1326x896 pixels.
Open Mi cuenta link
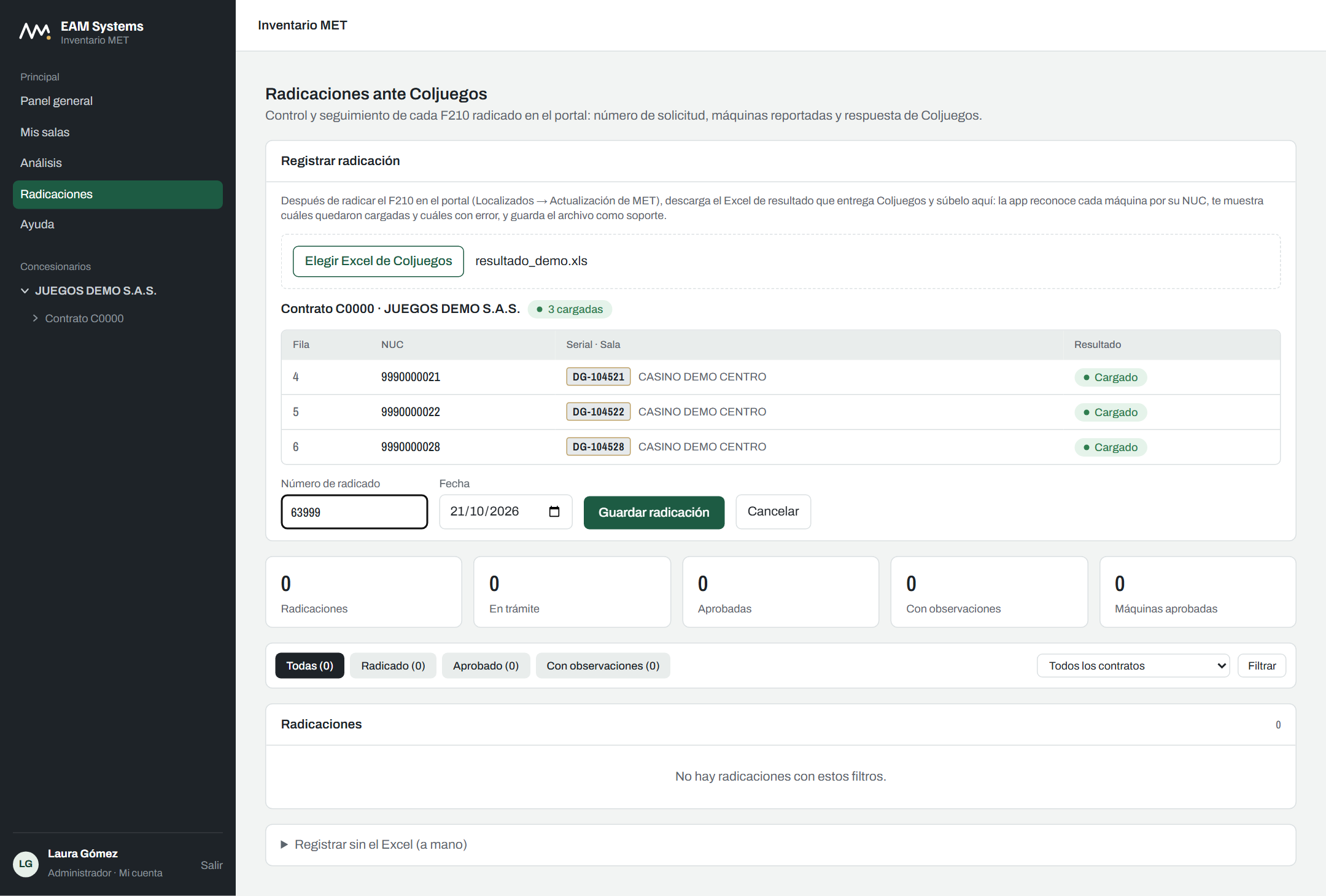click(141, 873)
